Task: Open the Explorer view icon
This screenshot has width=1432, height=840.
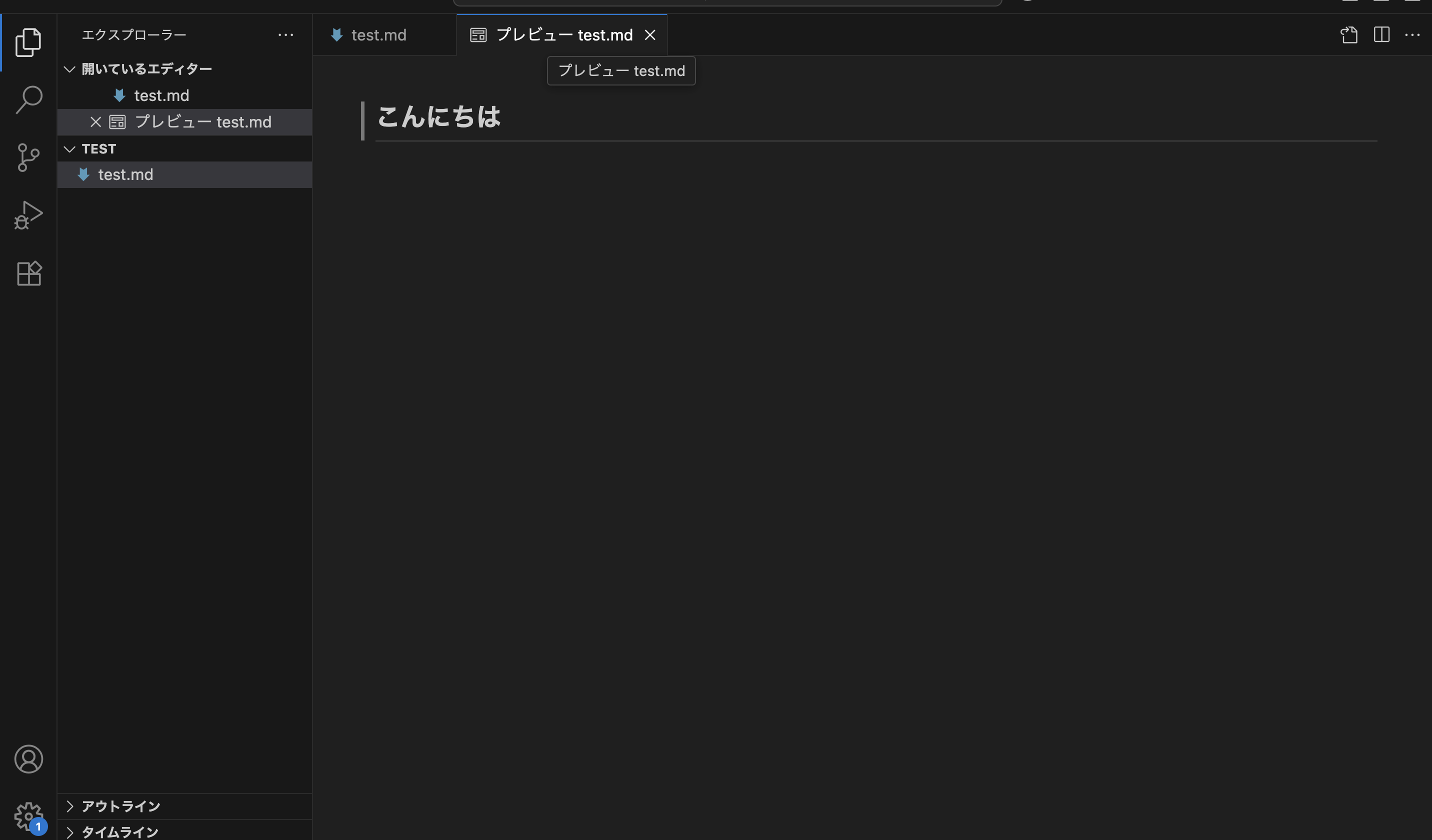Action: 28,41
